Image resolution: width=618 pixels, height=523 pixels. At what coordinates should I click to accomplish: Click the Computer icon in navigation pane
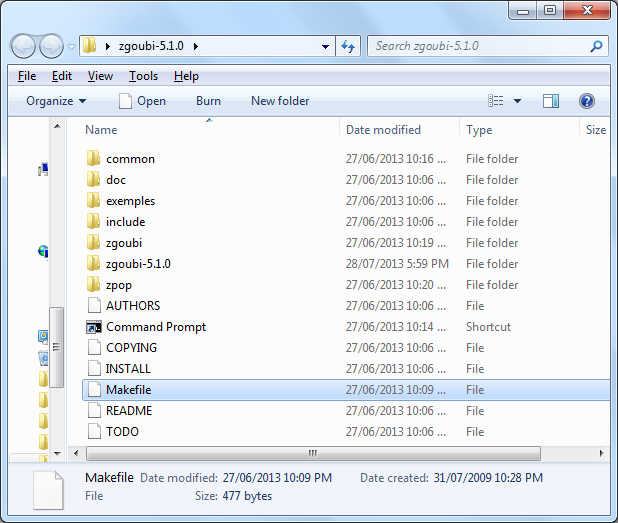[43, 169]
